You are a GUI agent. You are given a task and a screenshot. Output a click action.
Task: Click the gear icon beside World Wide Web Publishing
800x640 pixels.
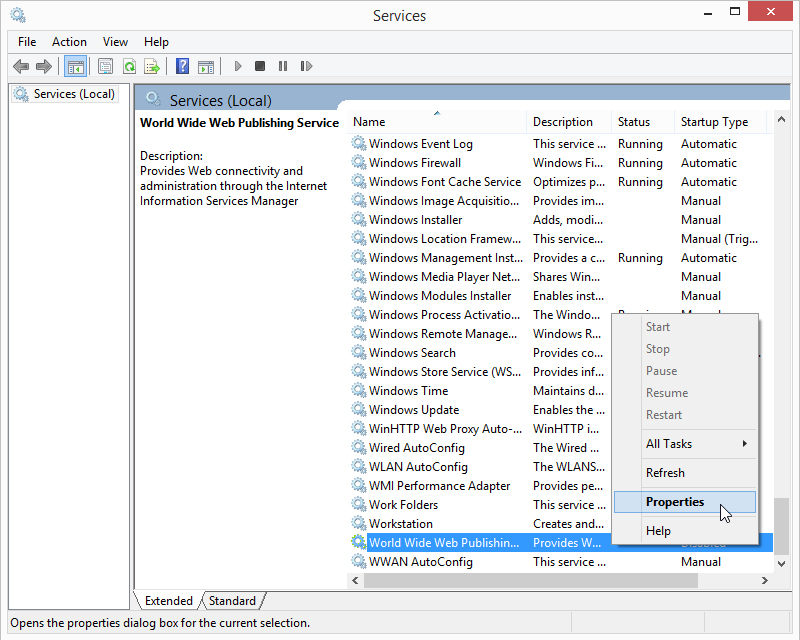[x=359, y=542]
